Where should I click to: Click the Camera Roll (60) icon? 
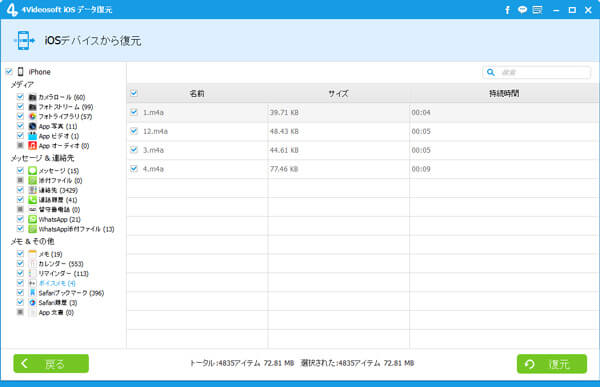point(33,97)
